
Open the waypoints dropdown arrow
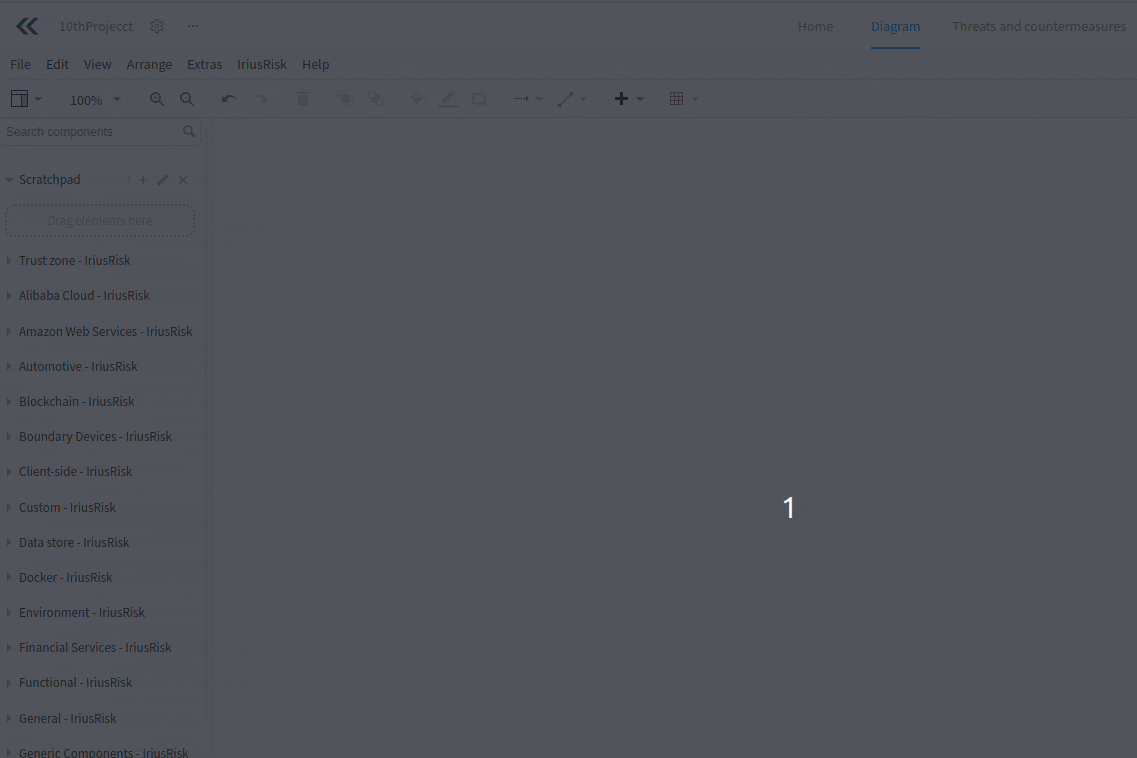[x=583, y=99]
